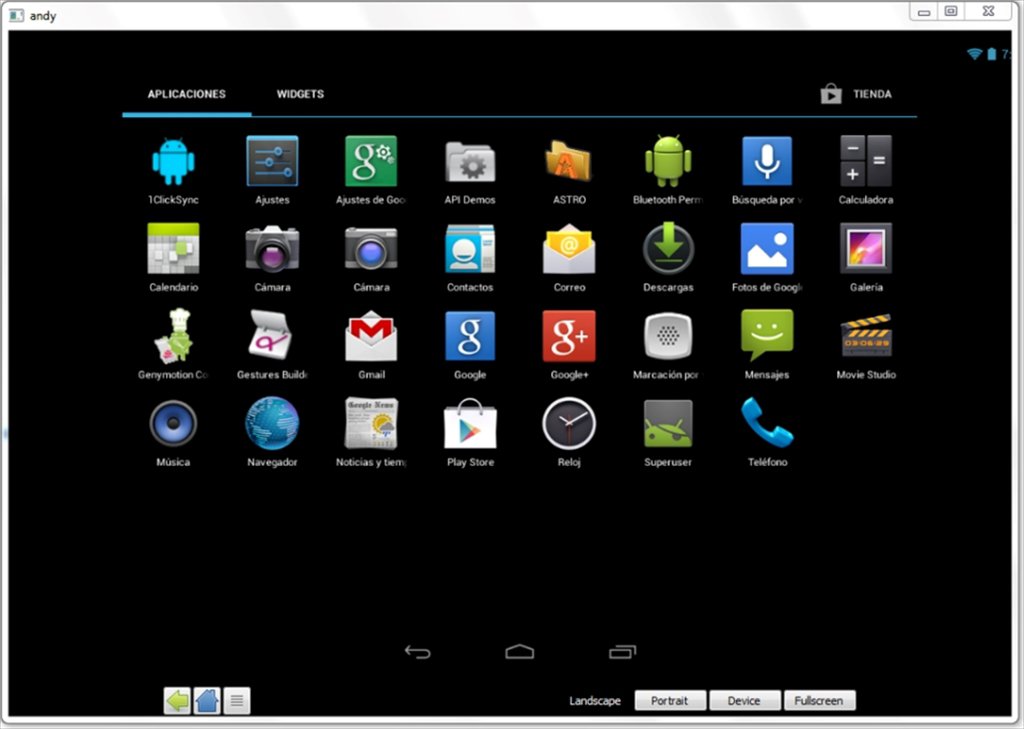Click the green back arrow toolbar icon
1024x729 pixels.
[x=177, y=701]
